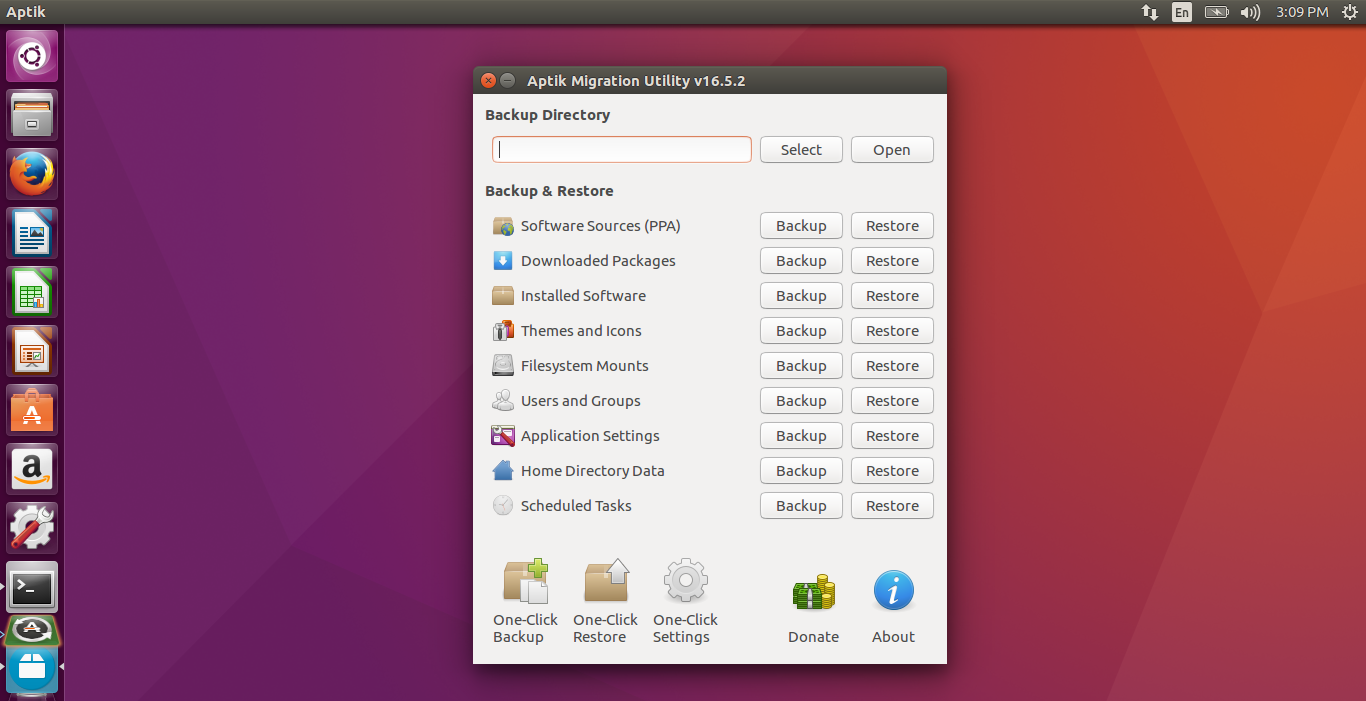Backup Installed Software
Screen dimensions: 1366x701
tap(801, 296)
